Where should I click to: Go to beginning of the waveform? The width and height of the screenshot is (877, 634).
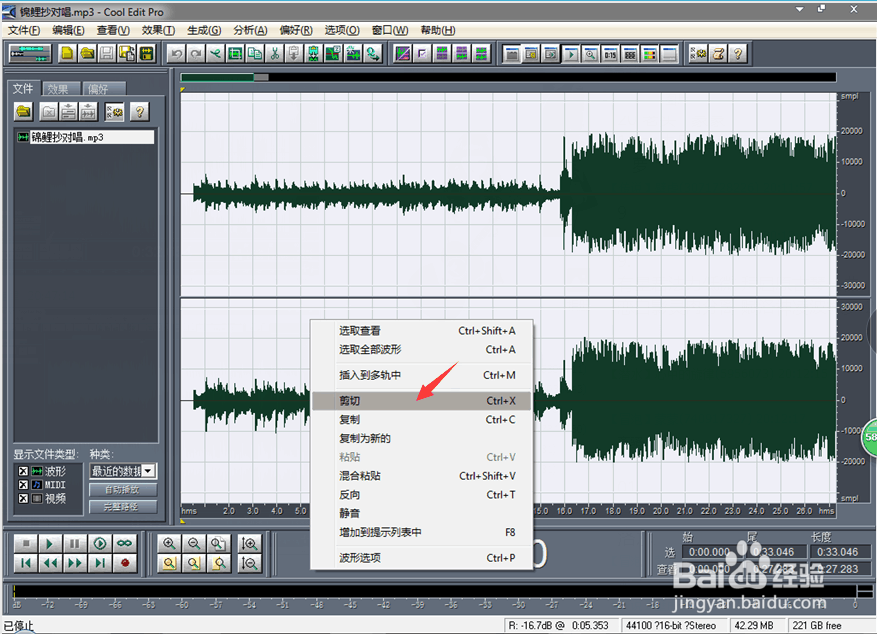26,563
